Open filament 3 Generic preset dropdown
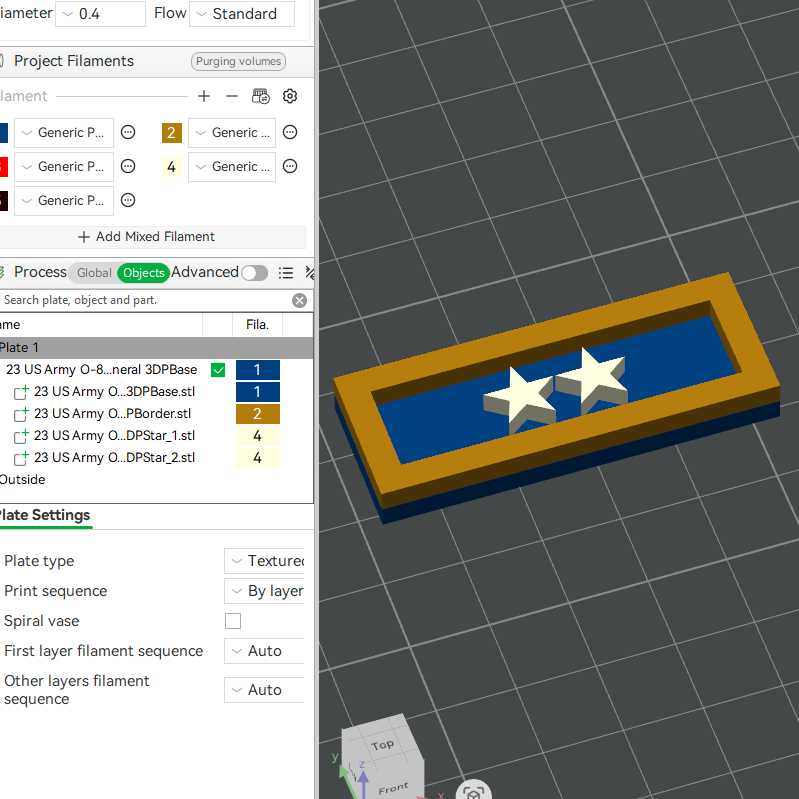 64,167
